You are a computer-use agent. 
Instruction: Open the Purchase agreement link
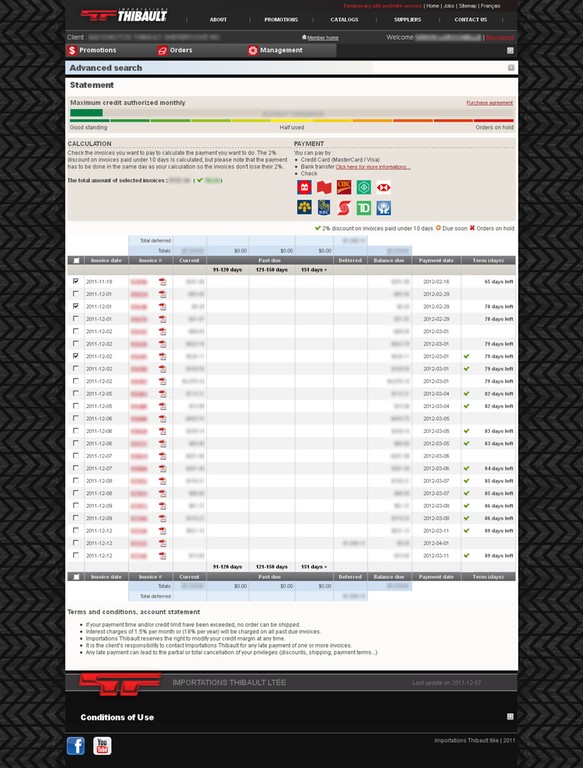pyautogui.click(x=489, y=103)
